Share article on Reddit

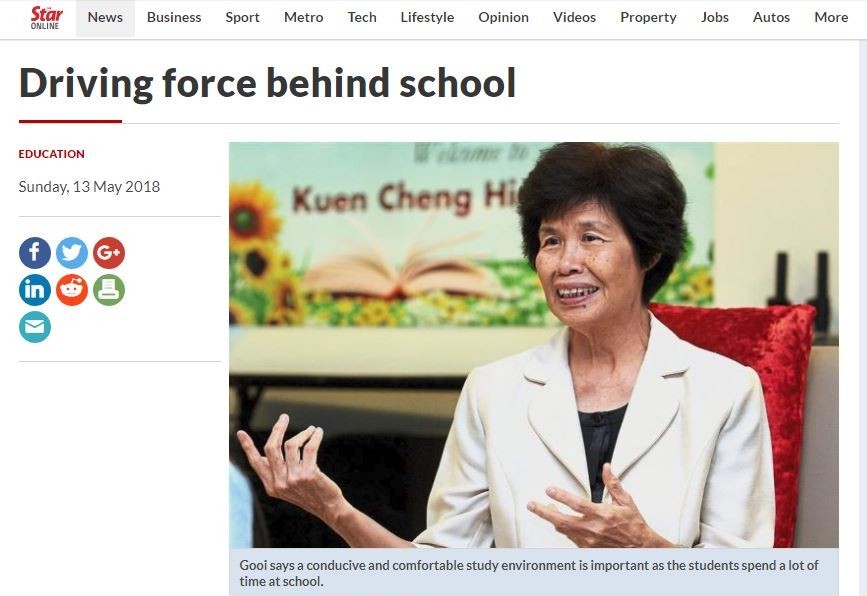pyautogui.click(x=72, y=290)
